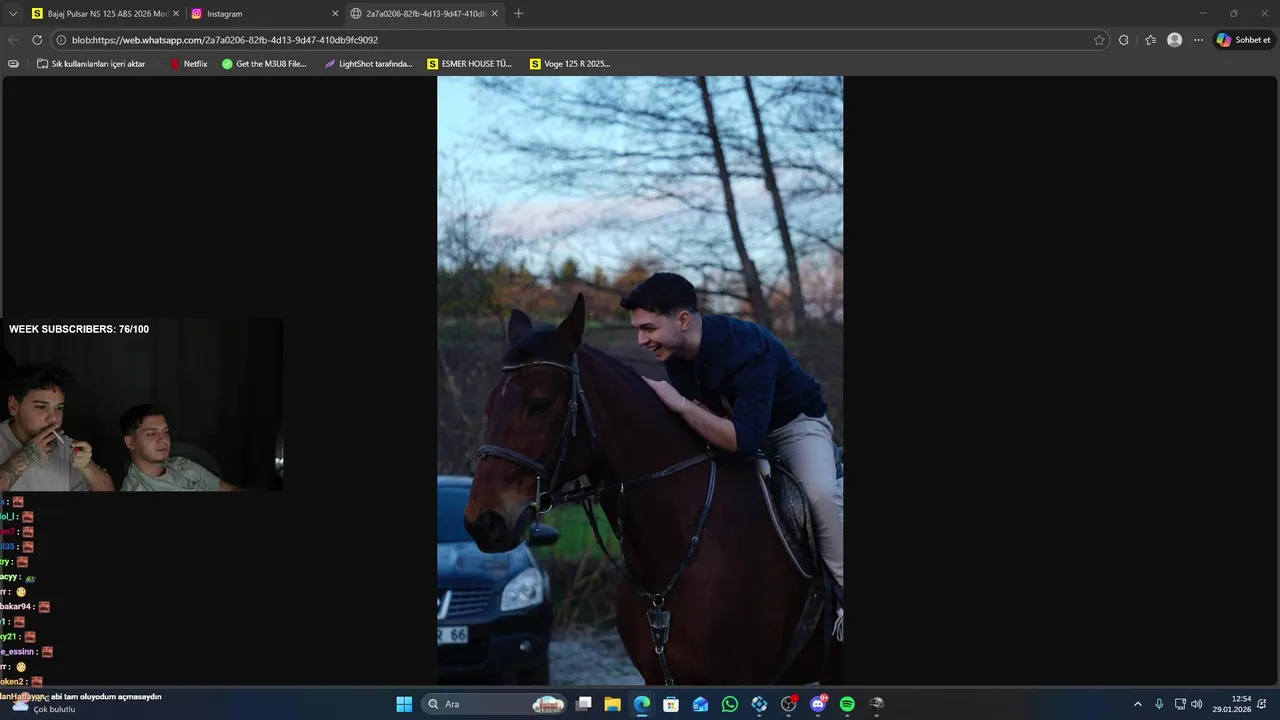Open a new browser tab
1280x720 pixels.
coord(518,14)
